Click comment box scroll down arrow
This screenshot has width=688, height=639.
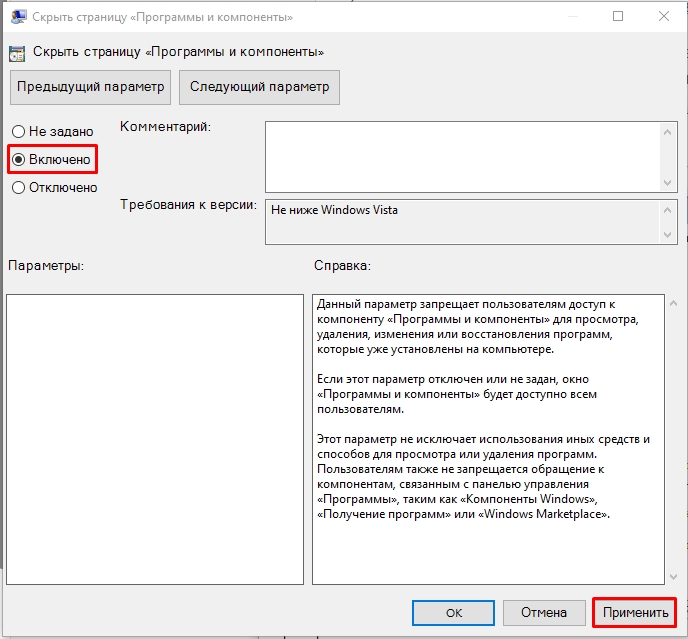(667, 183)
